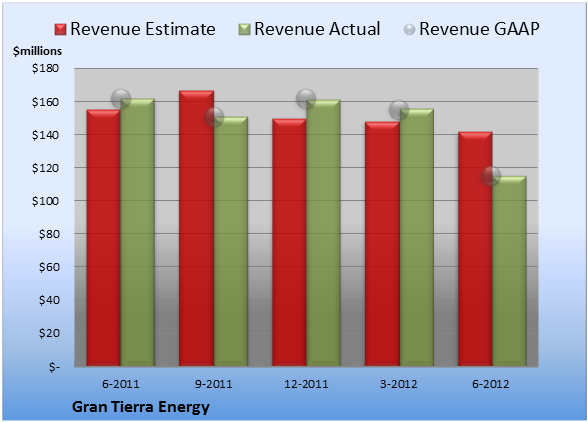Click the '$140' y-axis value
The height and width of the screenshot is (422, 588).
[x=45, y=135]
